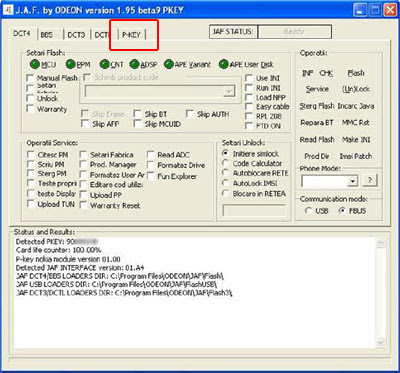Expand the product code combo box
Viewport: 400px width, 373px height.
[x=229, y=92]
